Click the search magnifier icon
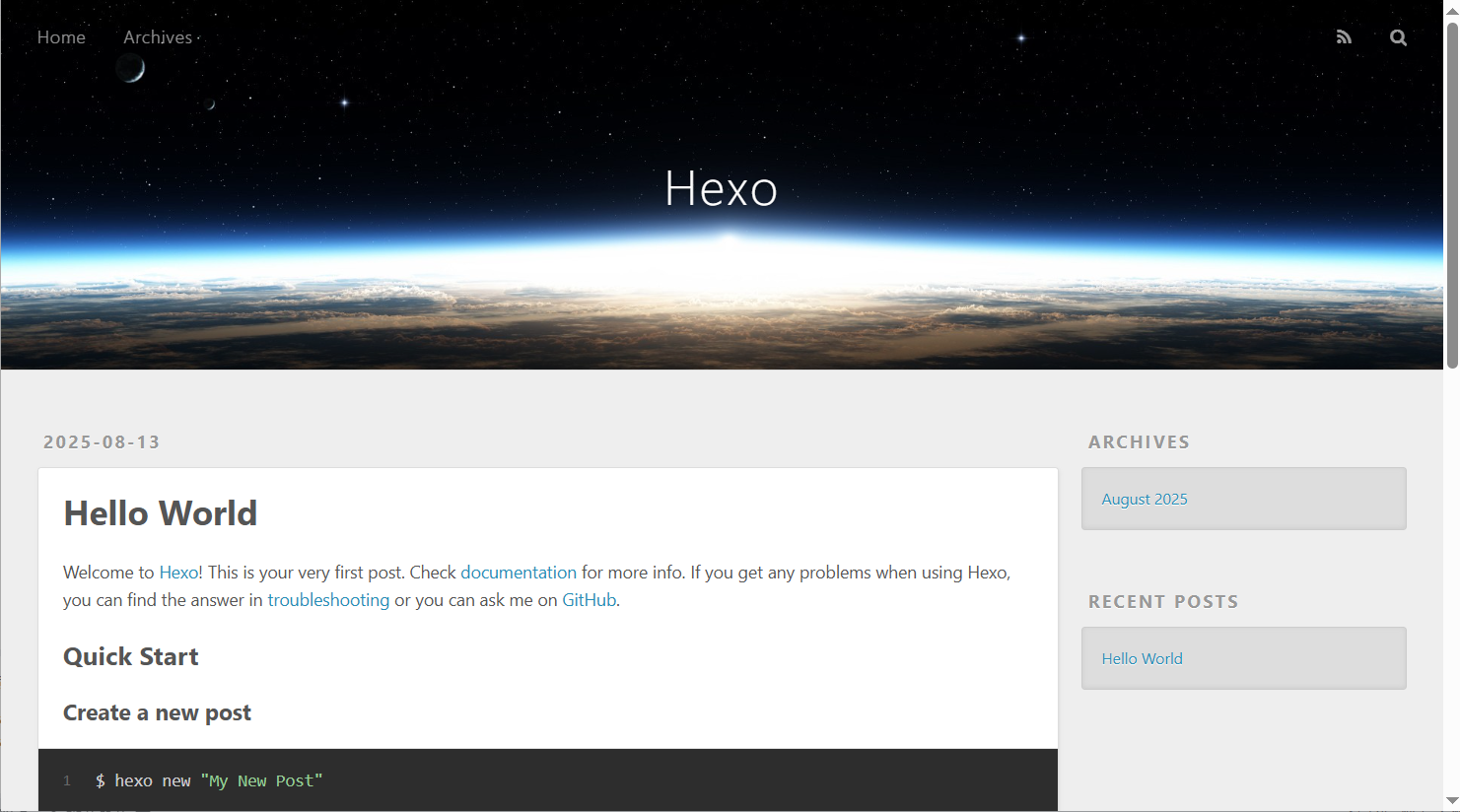This screenshot has width=1460, height=812. point(1398,37)
